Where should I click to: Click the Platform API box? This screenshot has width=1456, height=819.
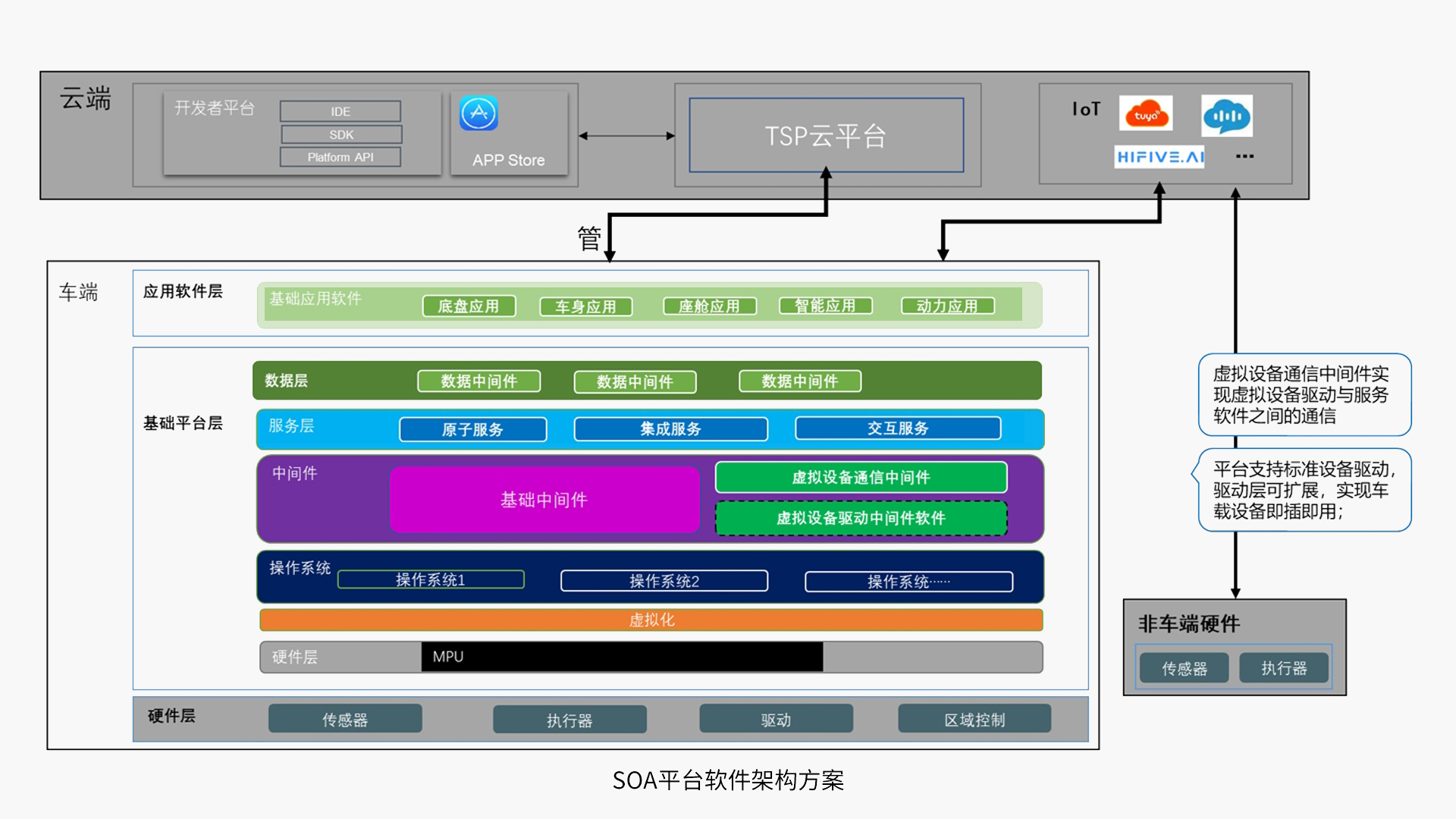point(340,157)
